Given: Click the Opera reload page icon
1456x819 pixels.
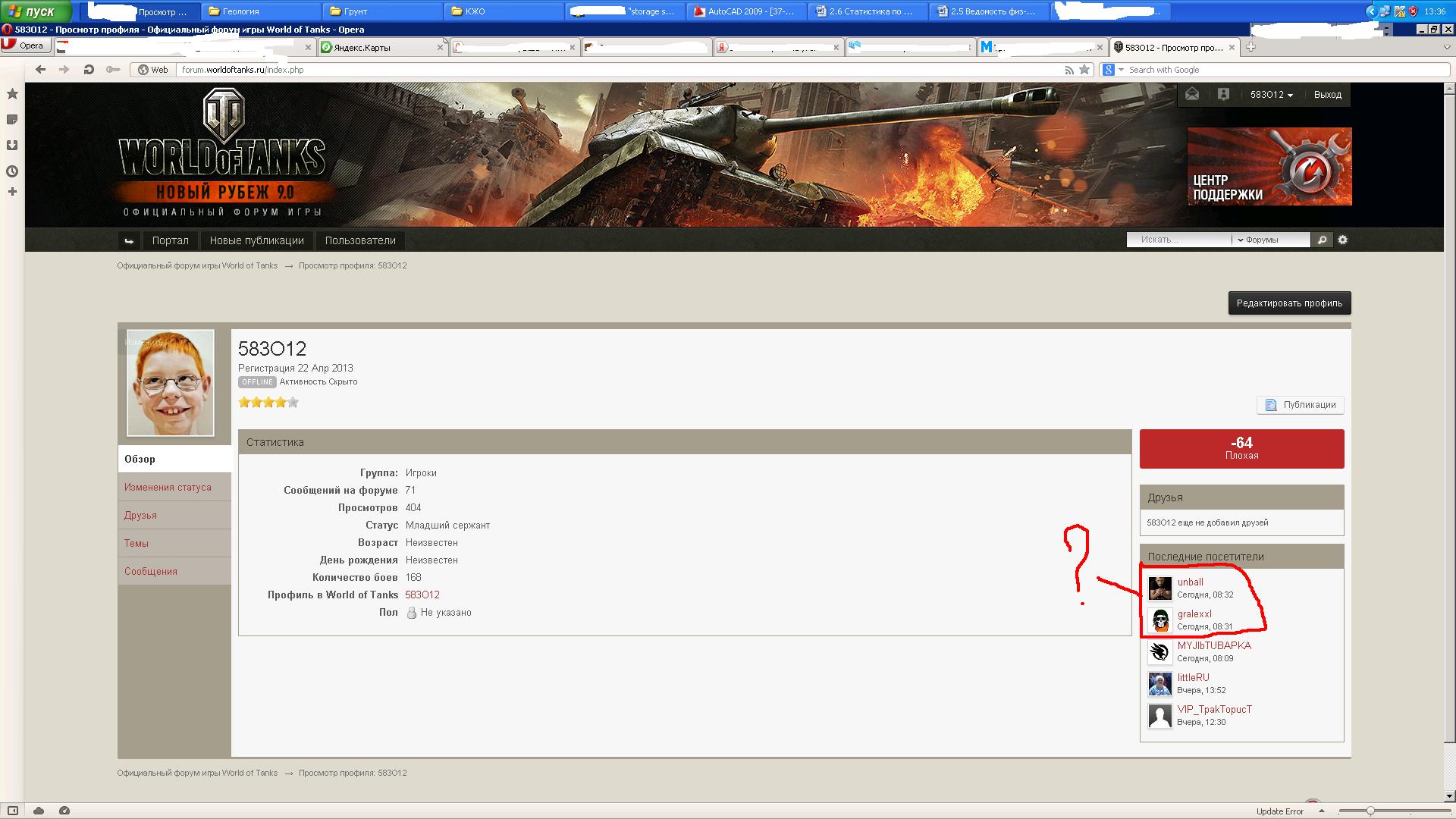Looking at the screenshot, I should click(x=89, y=70).
